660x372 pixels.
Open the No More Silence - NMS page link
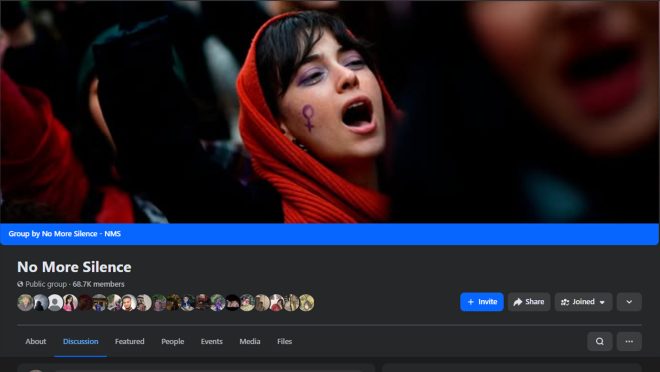tap(81, 234)
